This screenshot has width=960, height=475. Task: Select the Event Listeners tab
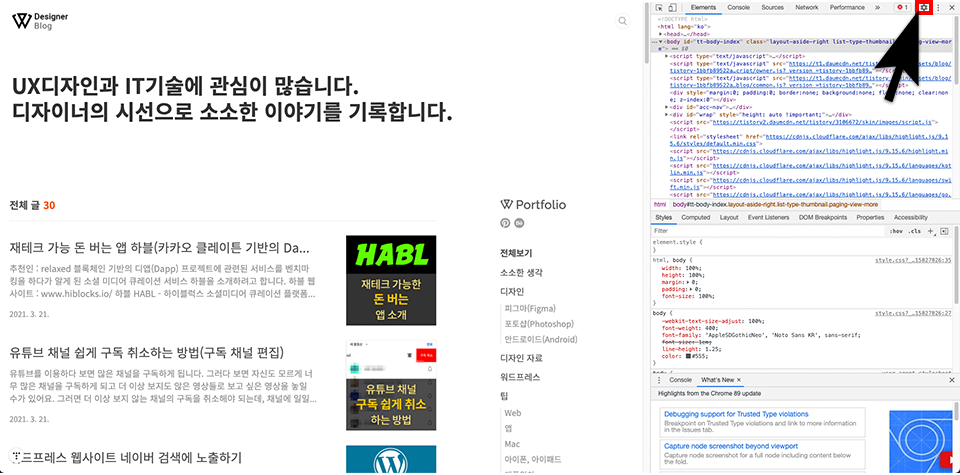[x=768, y=218]
